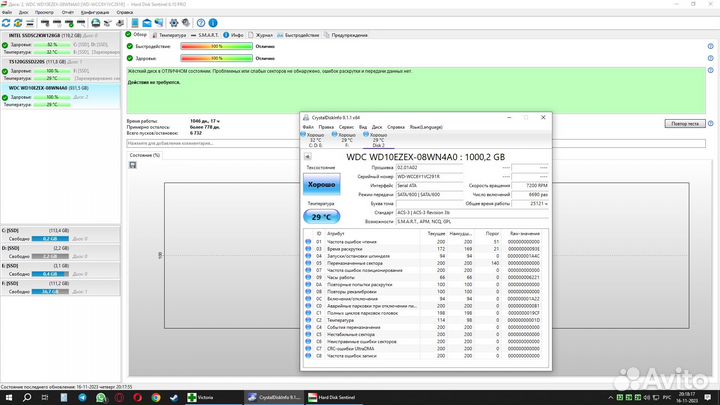
Task: Click the save floppy icon above the graph
Action: (x=133, y=165)
